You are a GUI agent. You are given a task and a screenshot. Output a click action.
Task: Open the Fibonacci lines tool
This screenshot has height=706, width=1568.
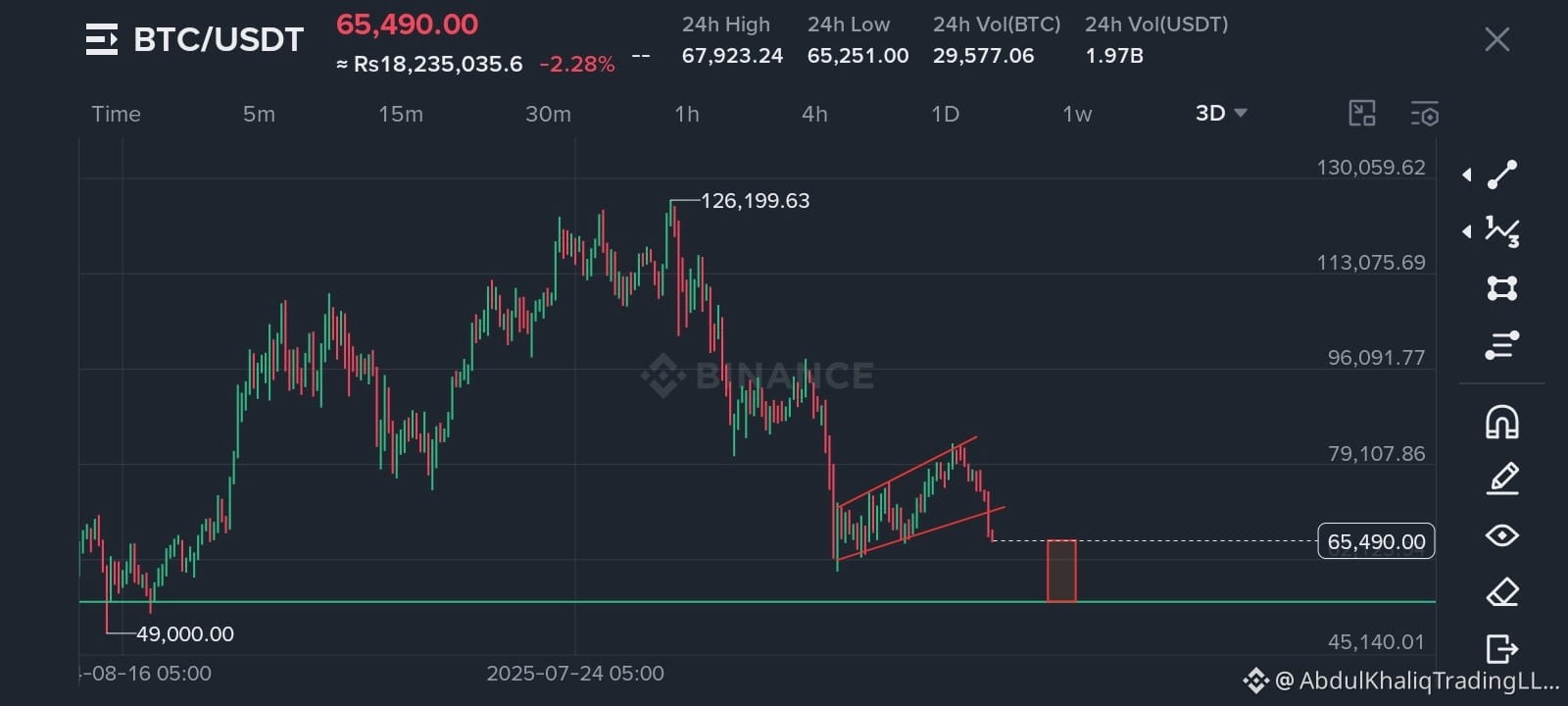1502,345
